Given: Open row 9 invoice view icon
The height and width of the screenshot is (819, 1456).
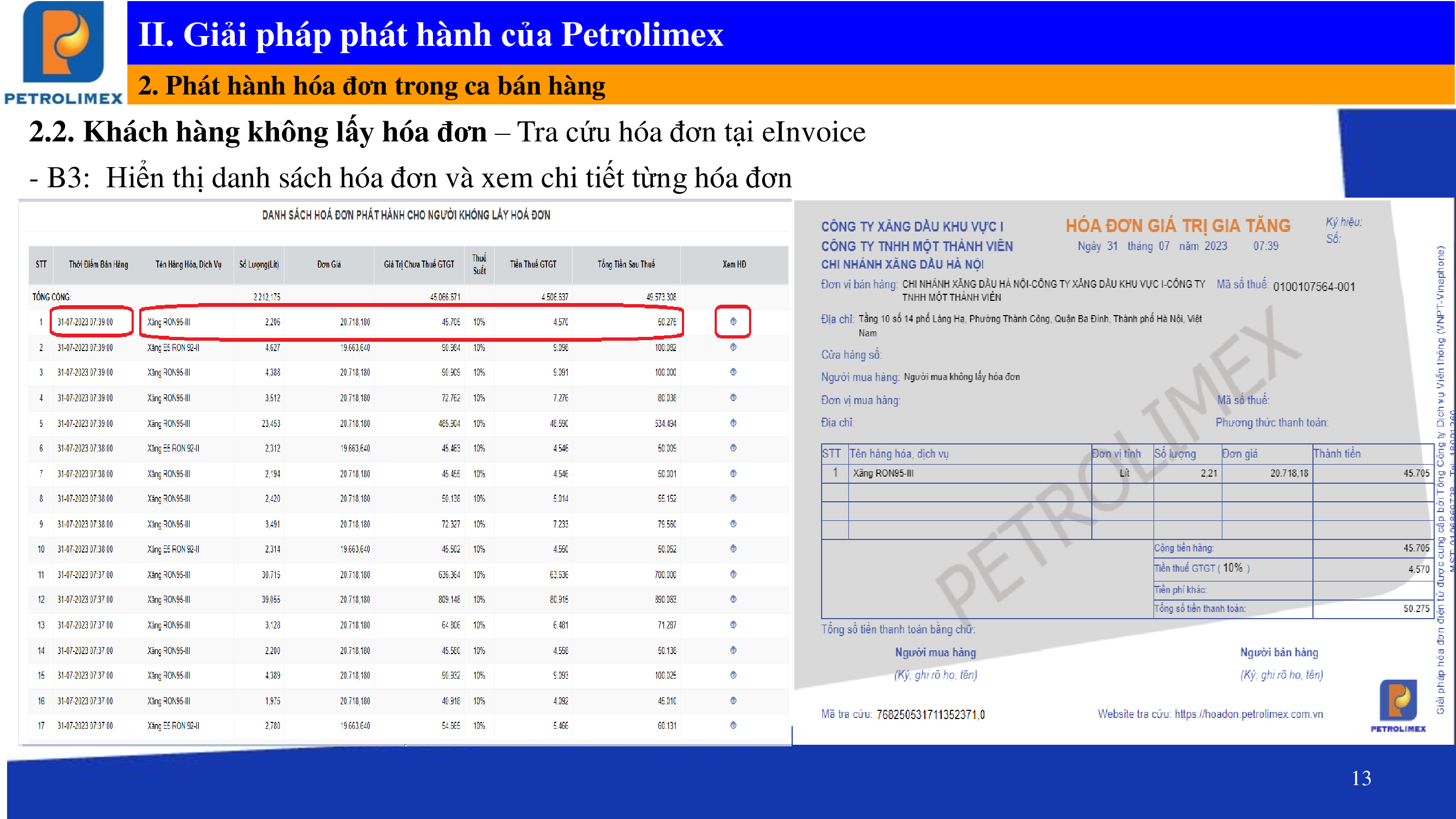Looking at the screenshot, I should pyautogui.click(x=733, y=524).
